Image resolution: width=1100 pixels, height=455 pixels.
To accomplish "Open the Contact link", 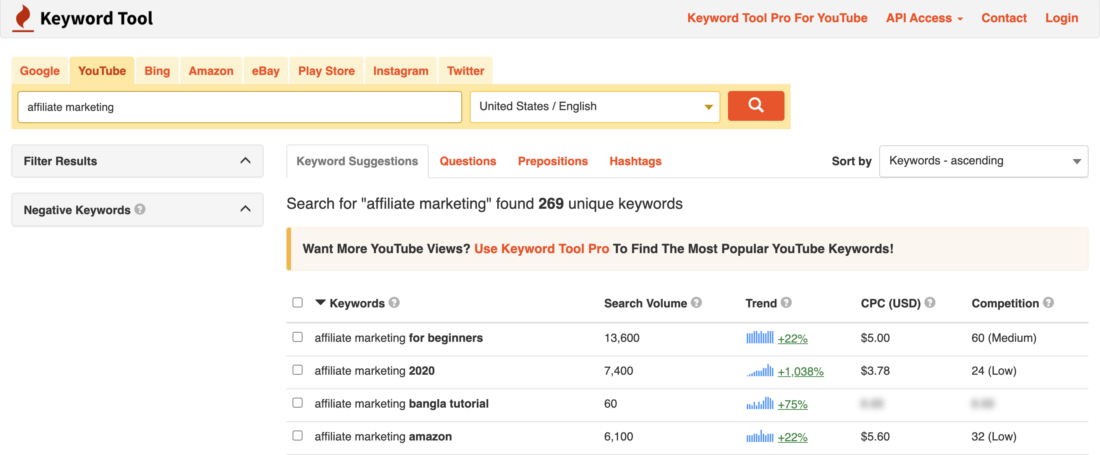I will tap(1004, 18).
